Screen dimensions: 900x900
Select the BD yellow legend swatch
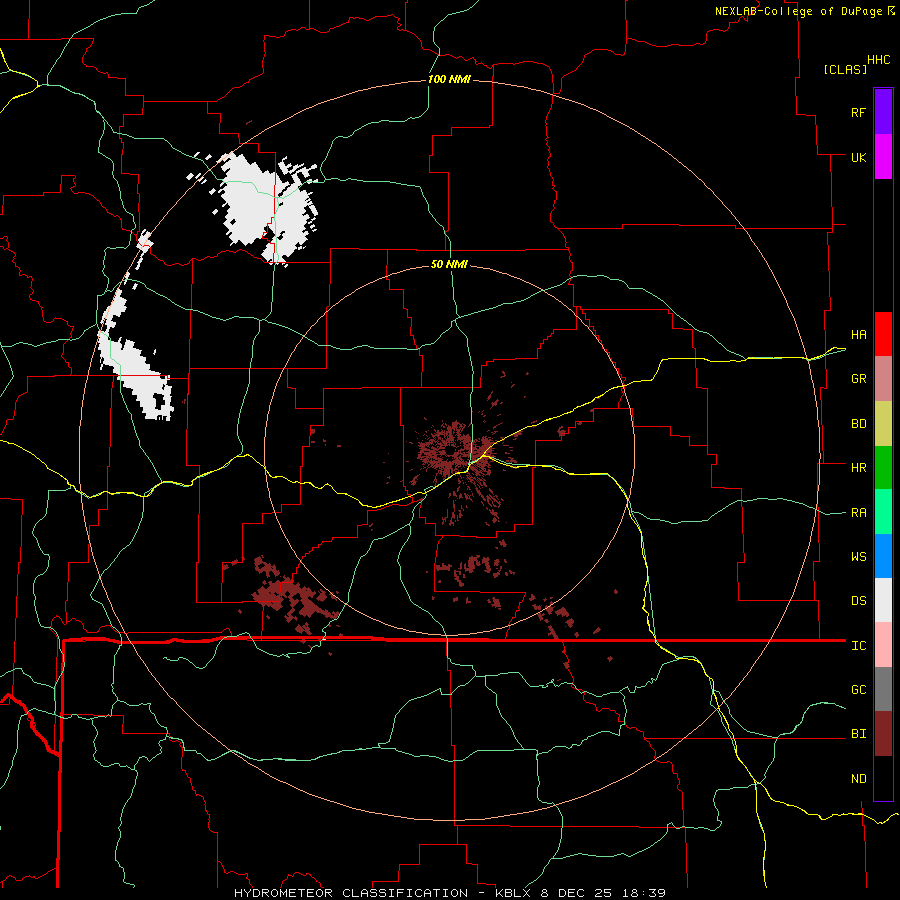click(x=883, y=424)
